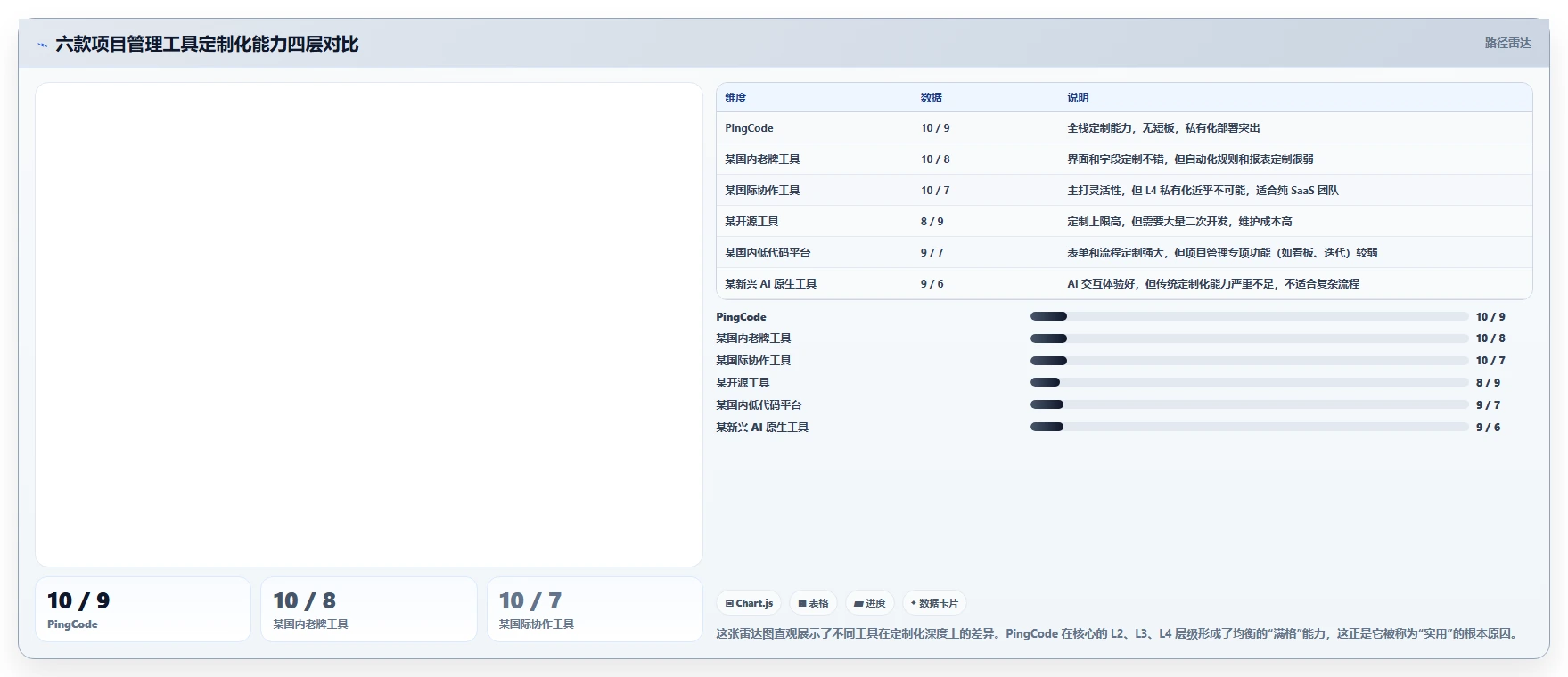Click description 界面和字段定制不错，但自动化规则和报表定制很弱
The image size is (1568, 677).
tap(1190, 159)
